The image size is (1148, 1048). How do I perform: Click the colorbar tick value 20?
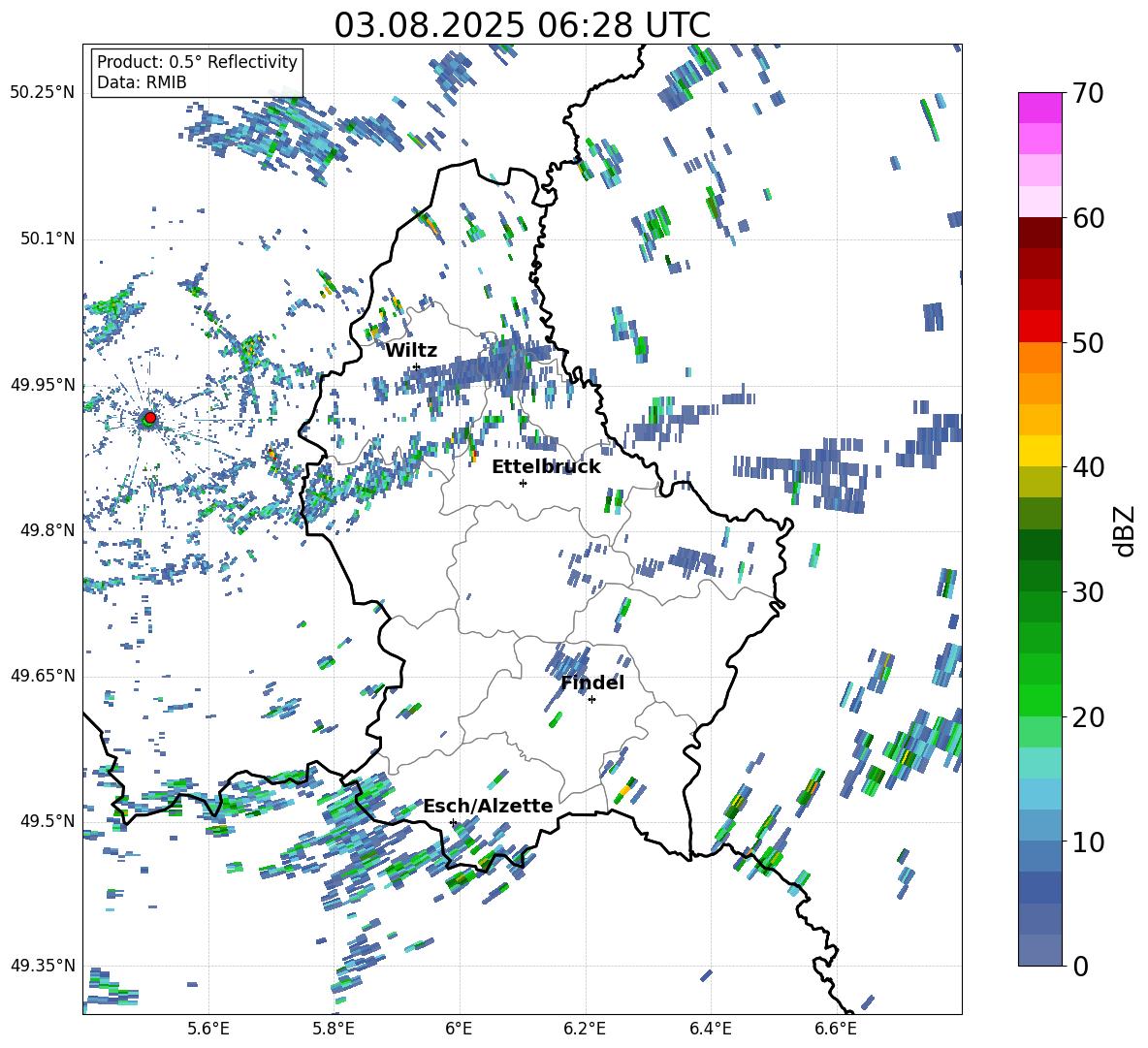point(1088,717)
